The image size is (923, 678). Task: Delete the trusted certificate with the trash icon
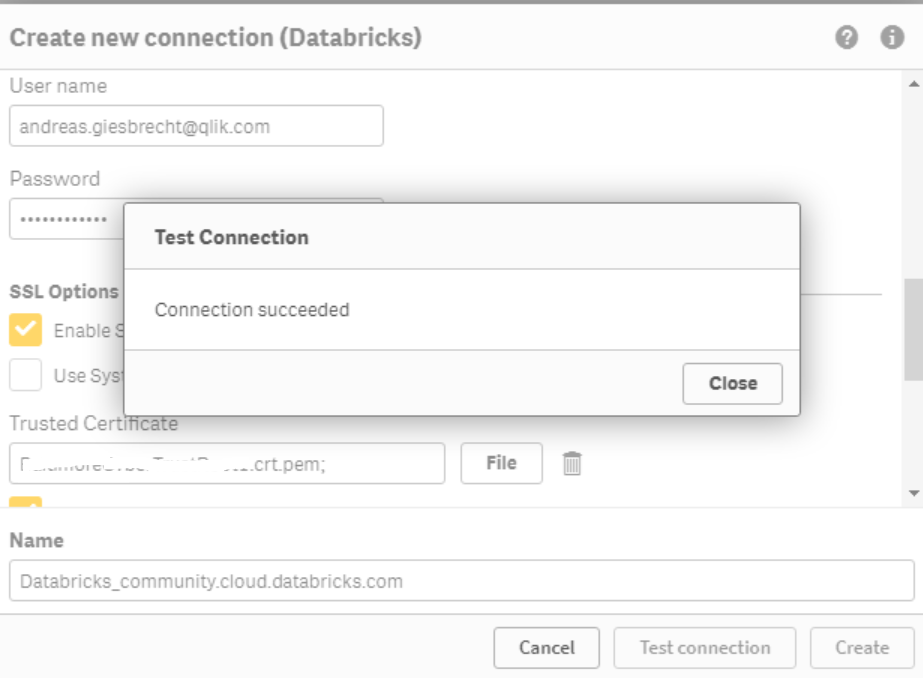click(572, 463)
